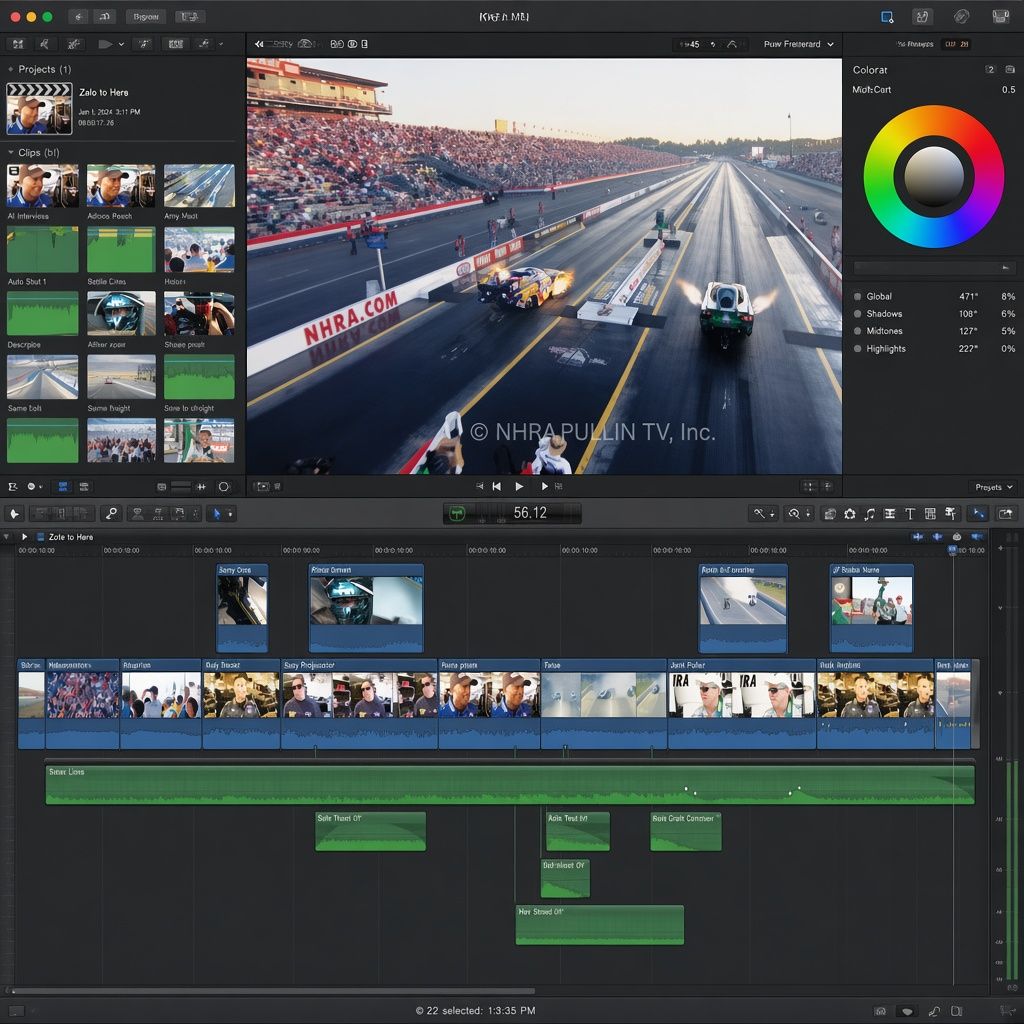The width and height of the screenshot is (1024, 1024).
Task: Click the circle icon in browser footer
Action: pos(224,487)
